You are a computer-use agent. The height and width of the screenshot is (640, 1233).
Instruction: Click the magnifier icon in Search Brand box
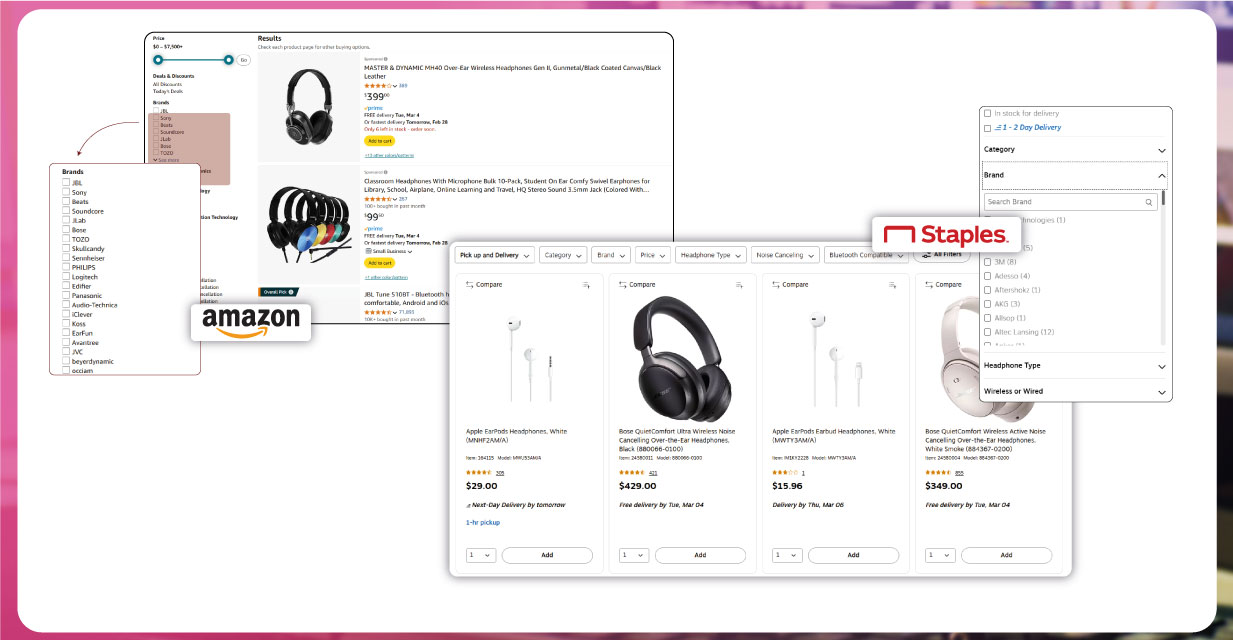tap(1150, 202)
